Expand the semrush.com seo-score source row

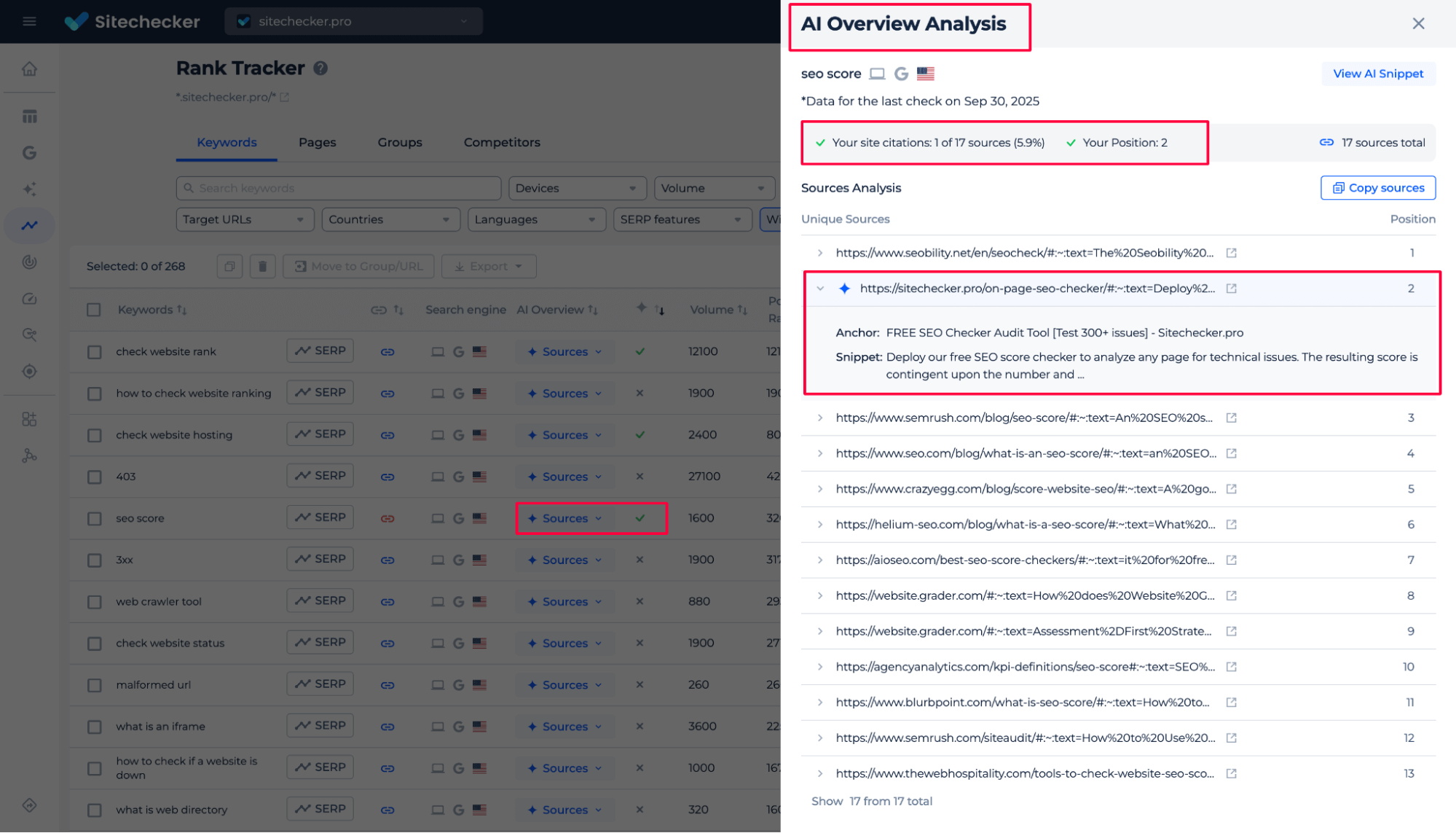tap(820, 418)
